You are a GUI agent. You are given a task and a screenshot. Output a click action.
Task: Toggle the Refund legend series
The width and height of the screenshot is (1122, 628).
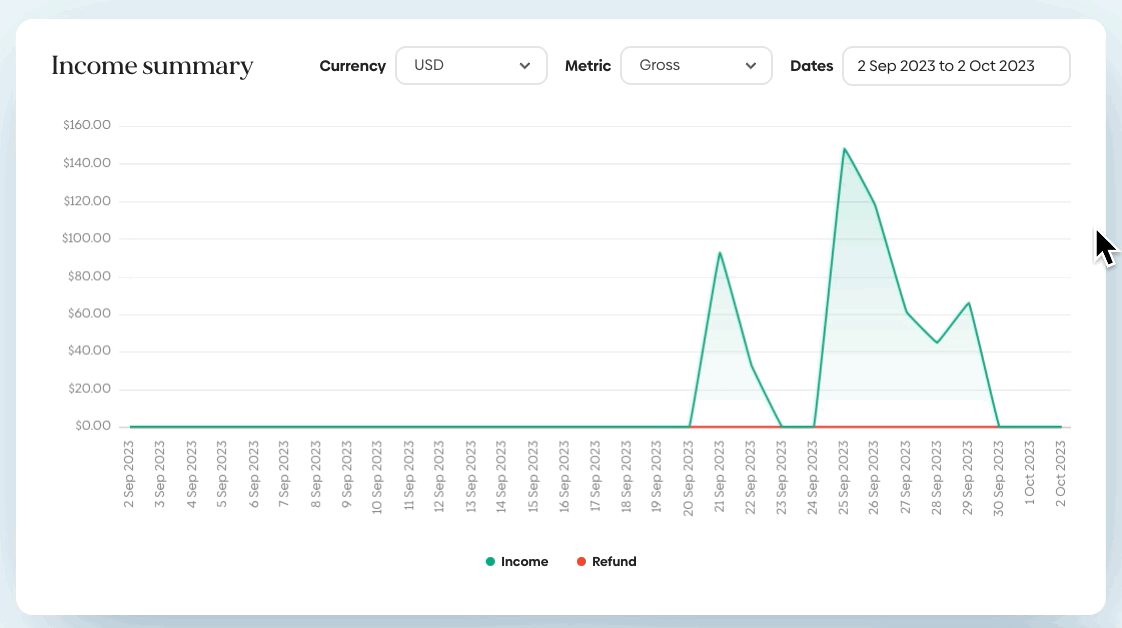coord(606,561)
